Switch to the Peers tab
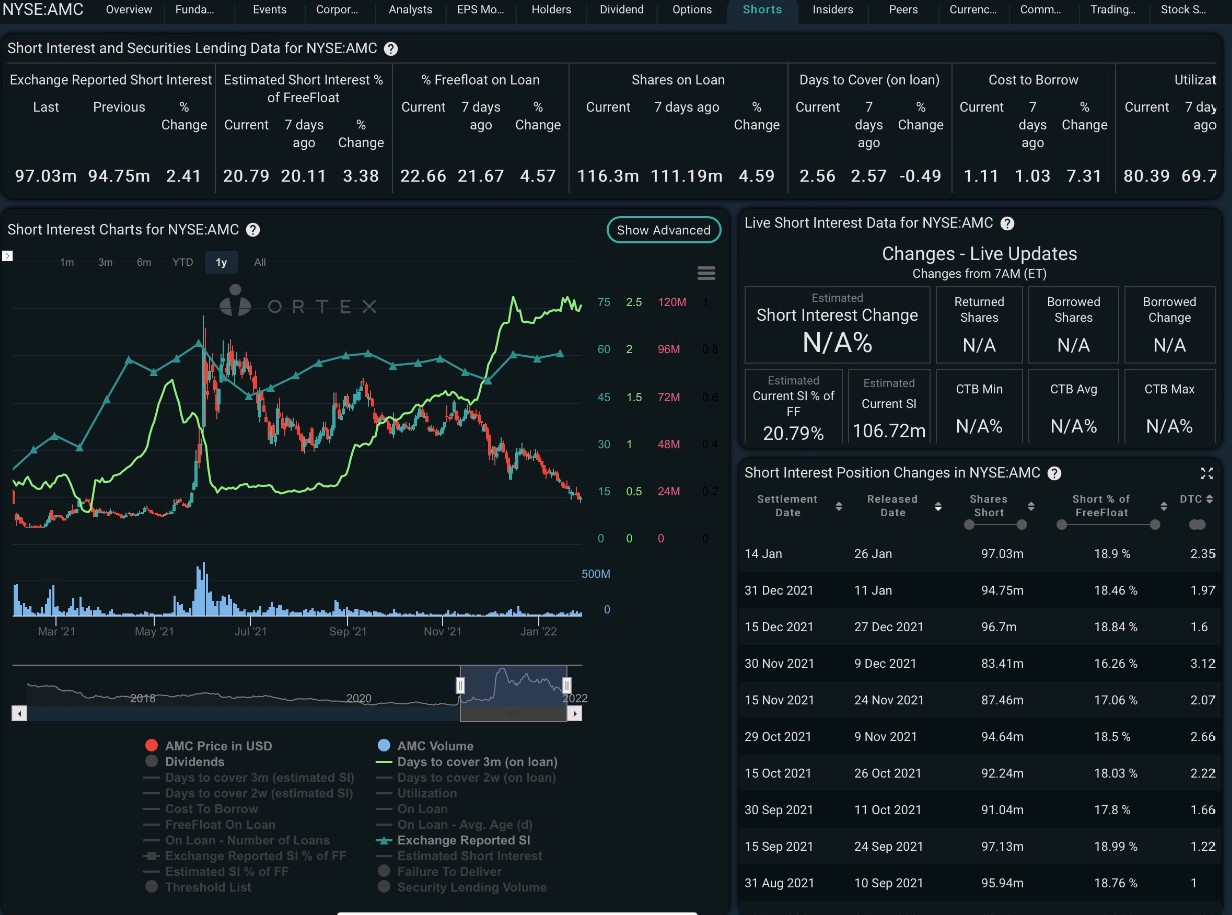The height and width of the screenshot is (915, 1232). [x=904, y=10]
